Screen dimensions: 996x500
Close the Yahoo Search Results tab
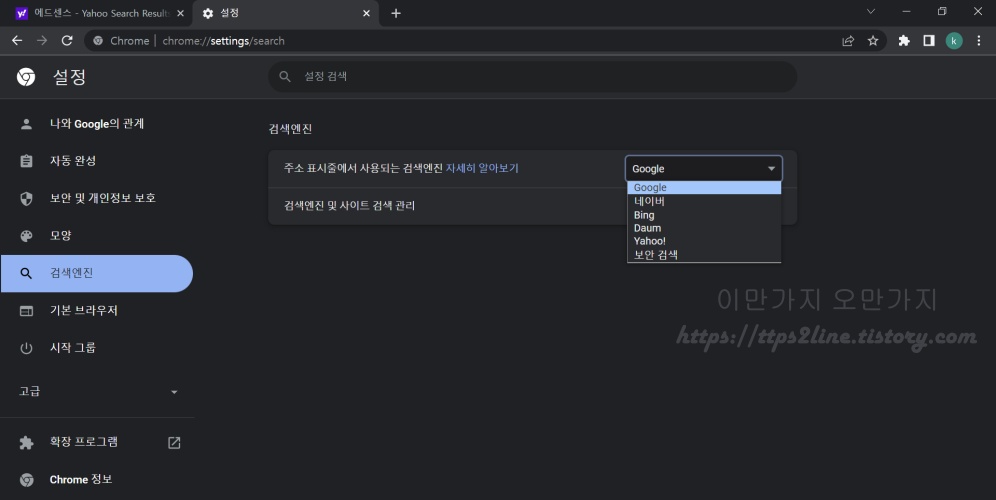click(180, 13)
